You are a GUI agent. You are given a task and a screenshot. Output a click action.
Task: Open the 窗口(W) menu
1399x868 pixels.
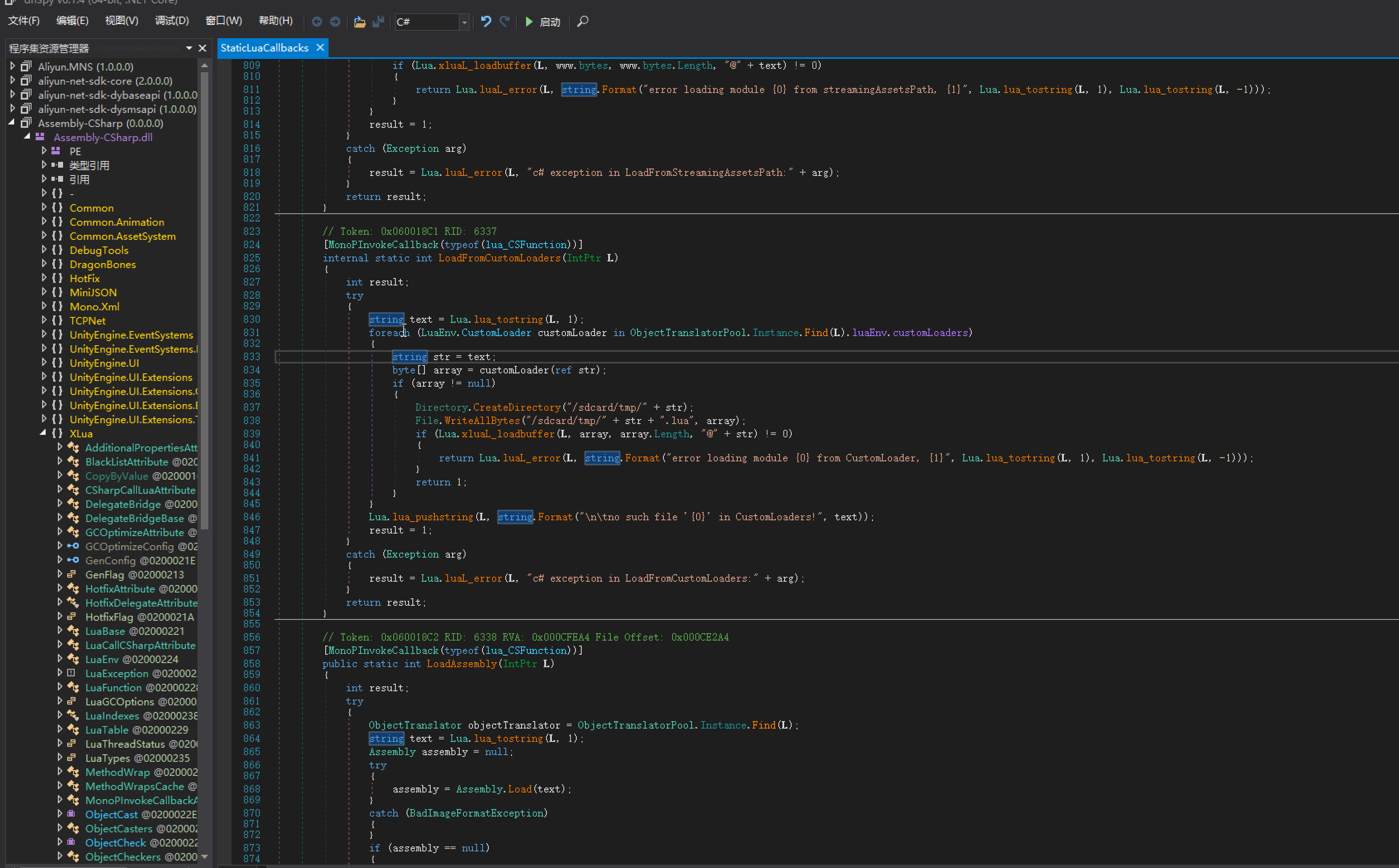tap(224, 21)
